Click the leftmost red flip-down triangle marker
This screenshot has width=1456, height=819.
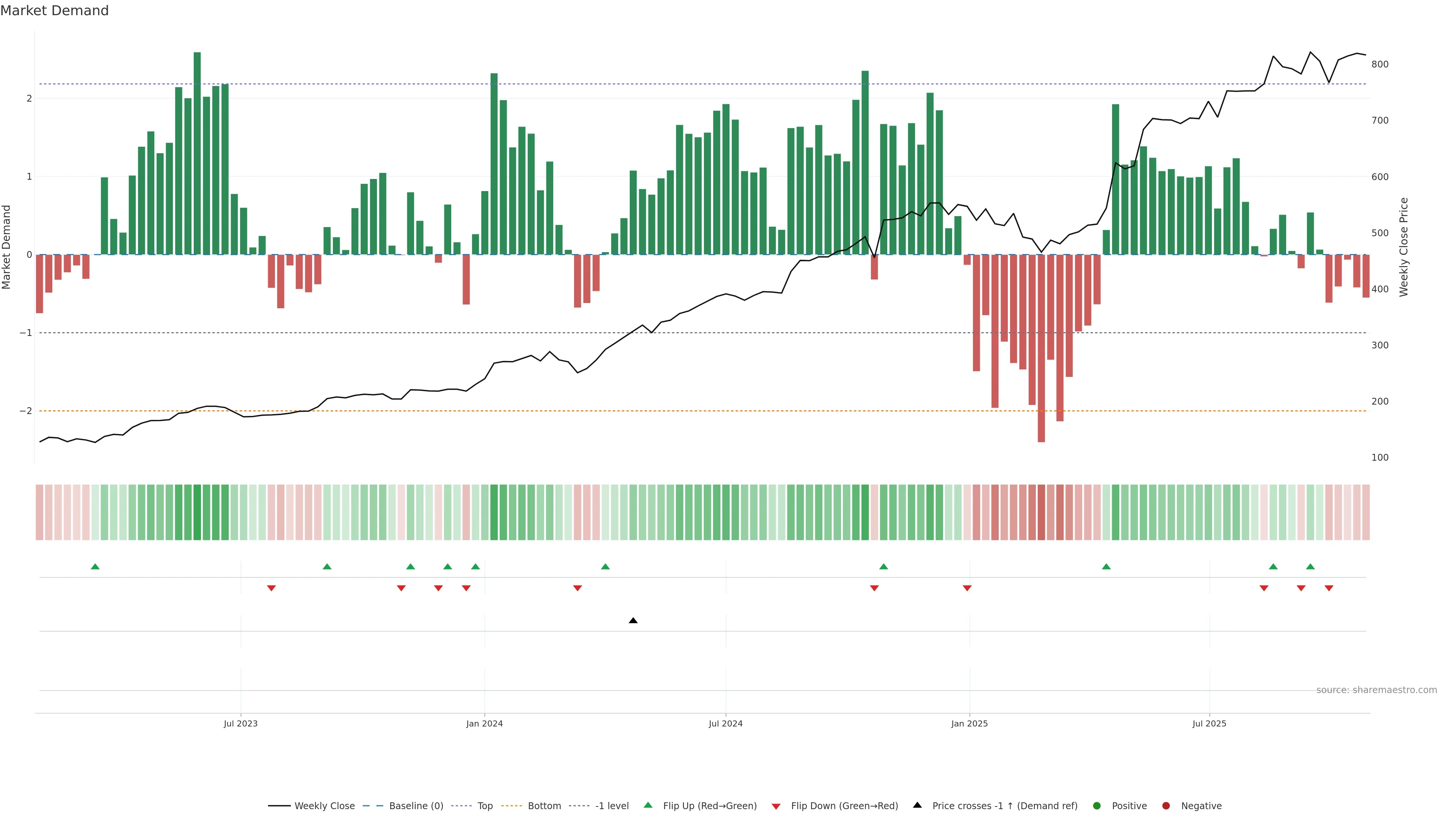pyautogui.click(x=271, y=588)
